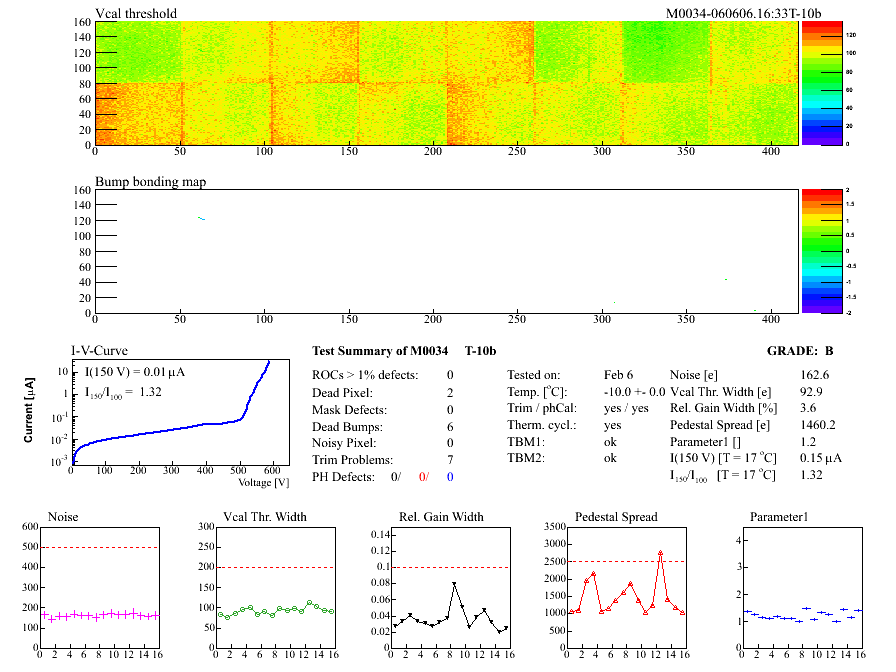Click the Vcal threshold color scale bar
This screenshot has width=896, height=672.
(x=813, y=82)
